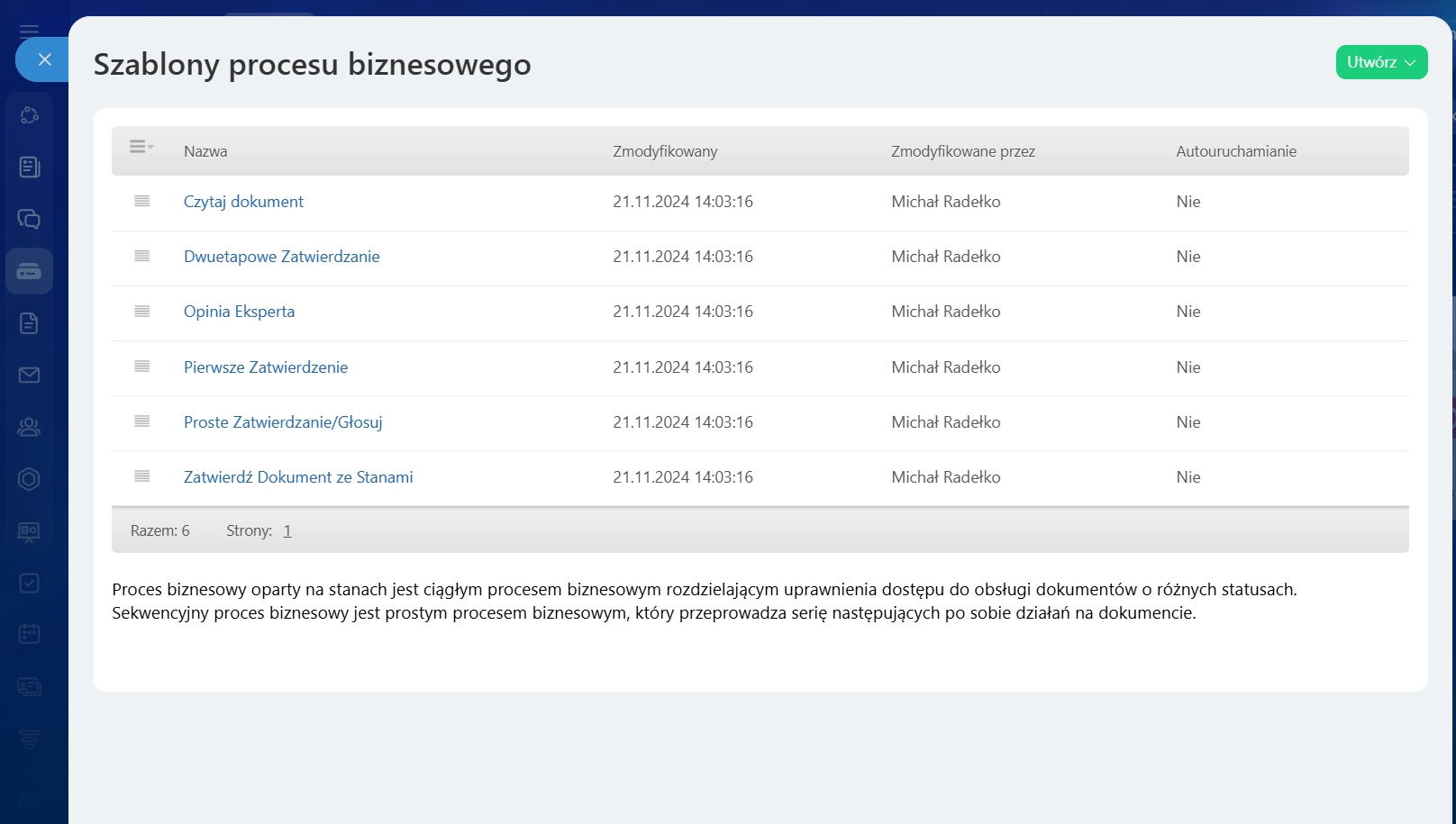Open the collaboration icon in the sidebar
This screenshot has height=824, width=1456.
pyautogui.click(x=29, y=115)
